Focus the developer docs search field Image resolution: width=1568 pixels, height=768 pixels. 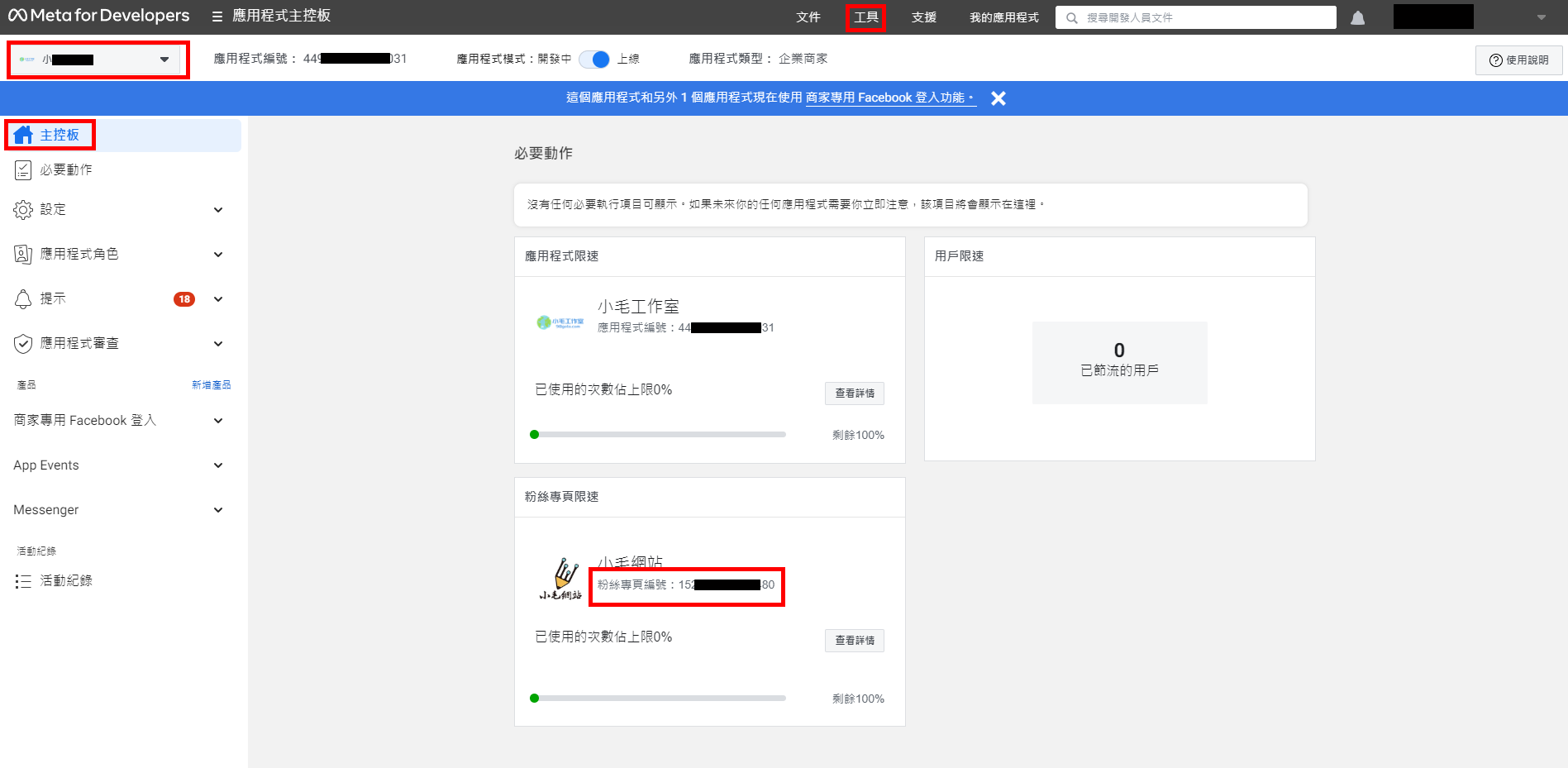pos(1196,17)
